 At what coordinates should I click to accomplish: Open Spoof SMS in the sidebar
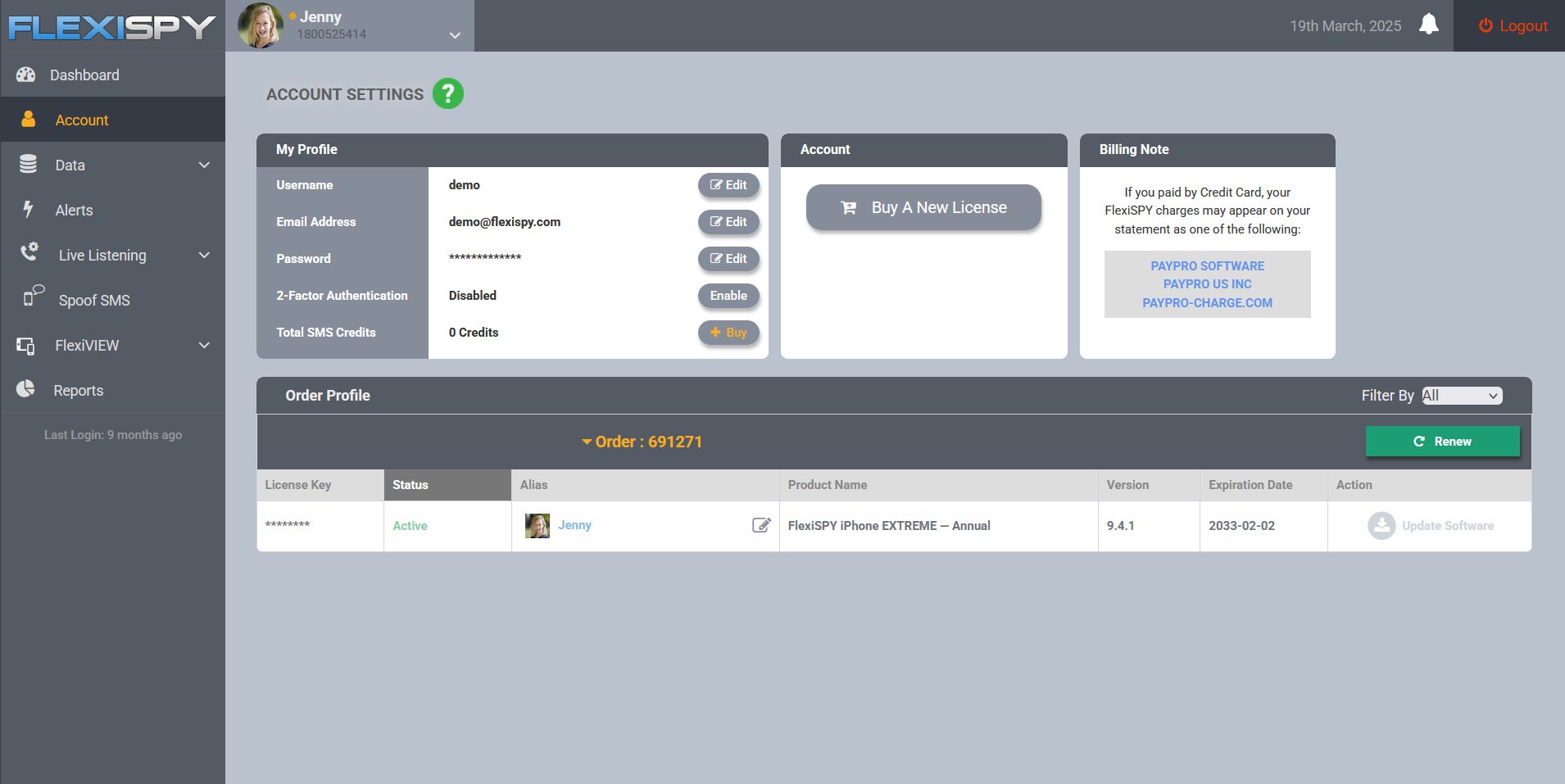coord(112,300)
